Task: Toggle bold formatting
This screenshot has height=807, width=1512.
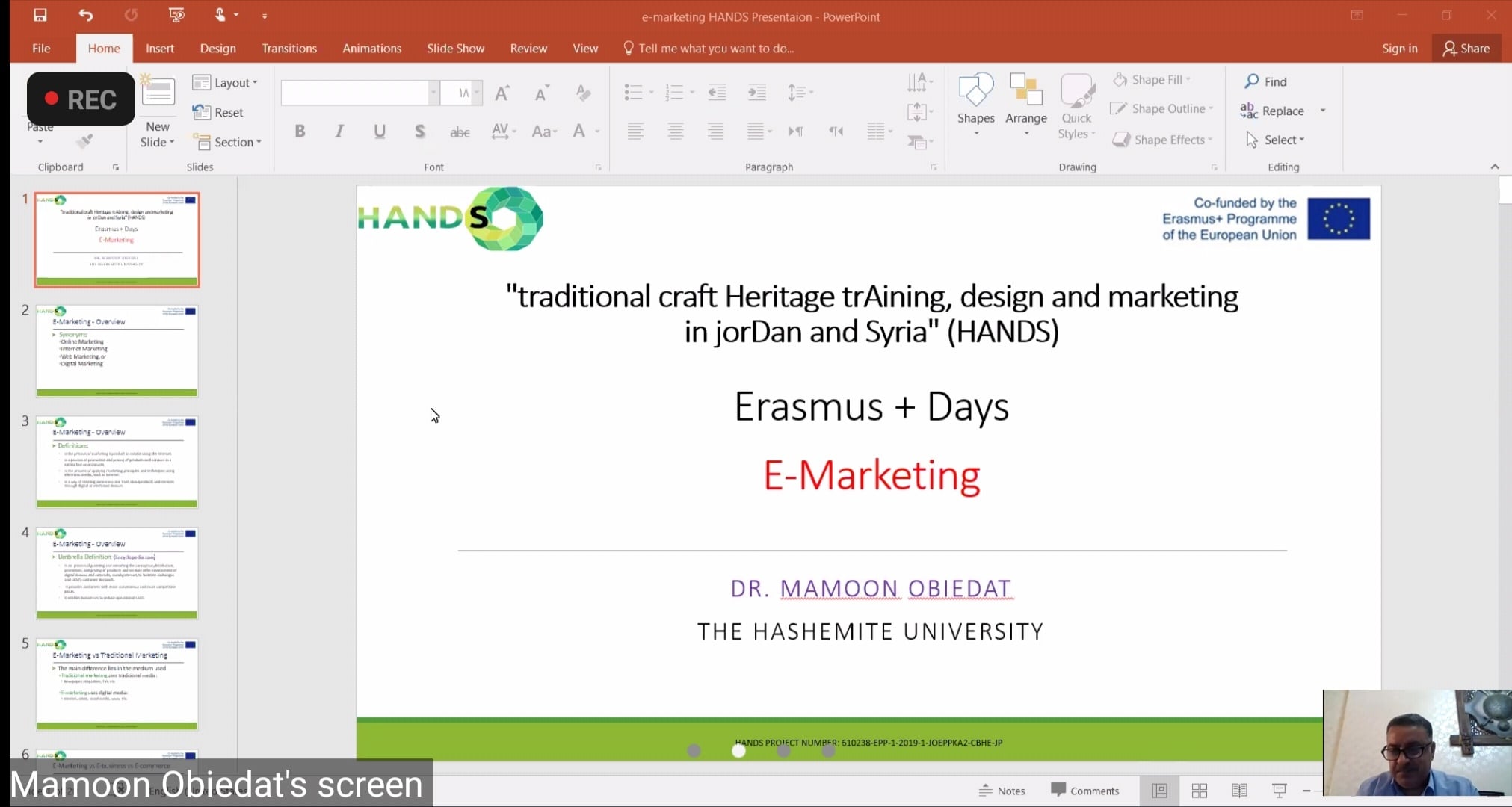Action: (x=300, y=132)
